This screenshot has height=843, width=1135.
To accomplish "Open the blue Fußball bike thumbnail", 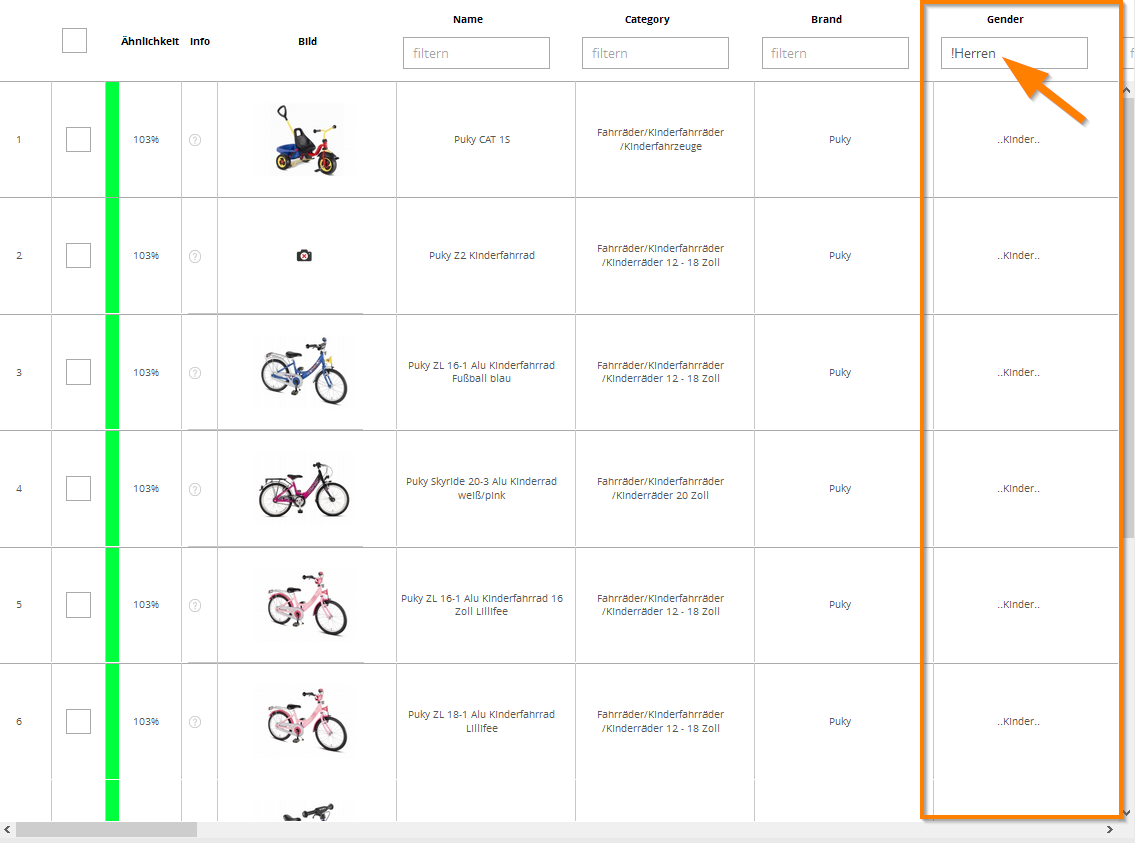I will pyautogui.click(x=304, y=371).
